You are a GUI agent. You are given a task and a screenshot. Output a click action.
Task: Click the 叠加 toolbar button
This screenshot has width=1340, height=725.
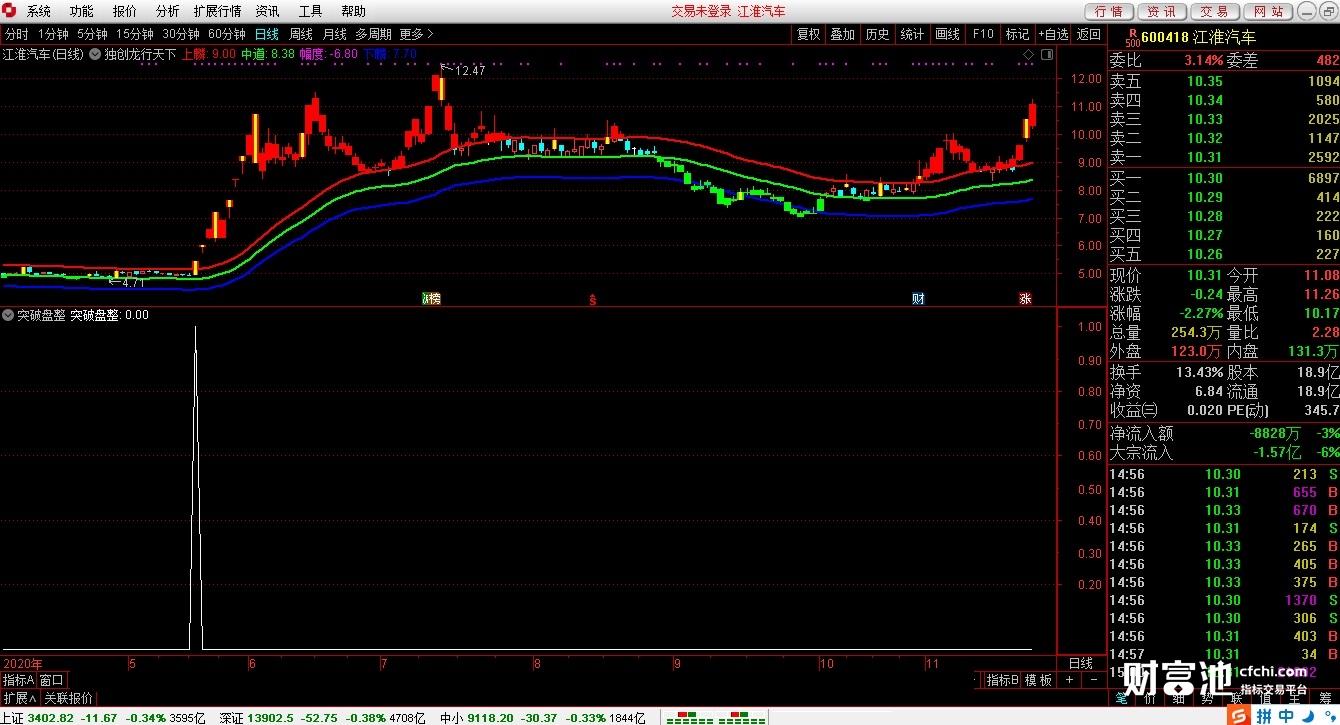click(843, 34)
